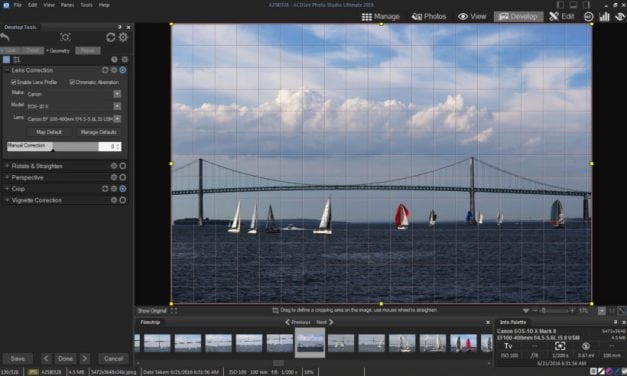Screen dimensions: 627x376
Task: Click the actual size icon near zoom percentage
Action: point(612,311)
